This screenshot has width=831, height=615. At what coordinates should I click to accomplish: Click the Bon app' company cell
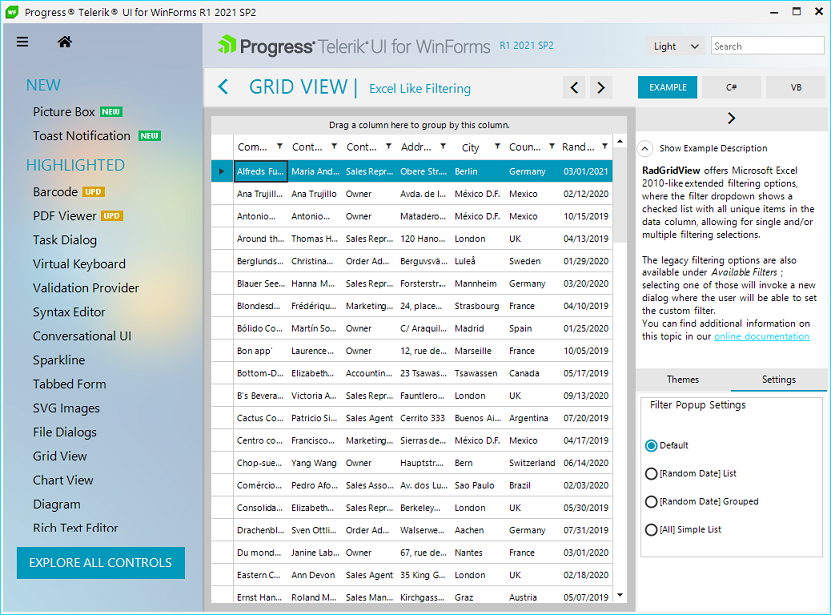click(261, 351)
